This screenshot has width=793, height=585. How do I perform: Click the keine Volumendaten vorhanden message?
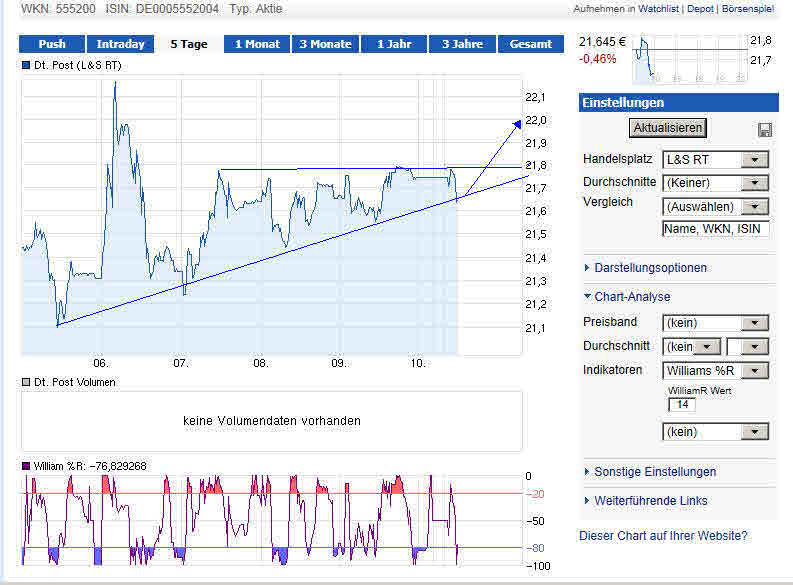coord(272,421)
